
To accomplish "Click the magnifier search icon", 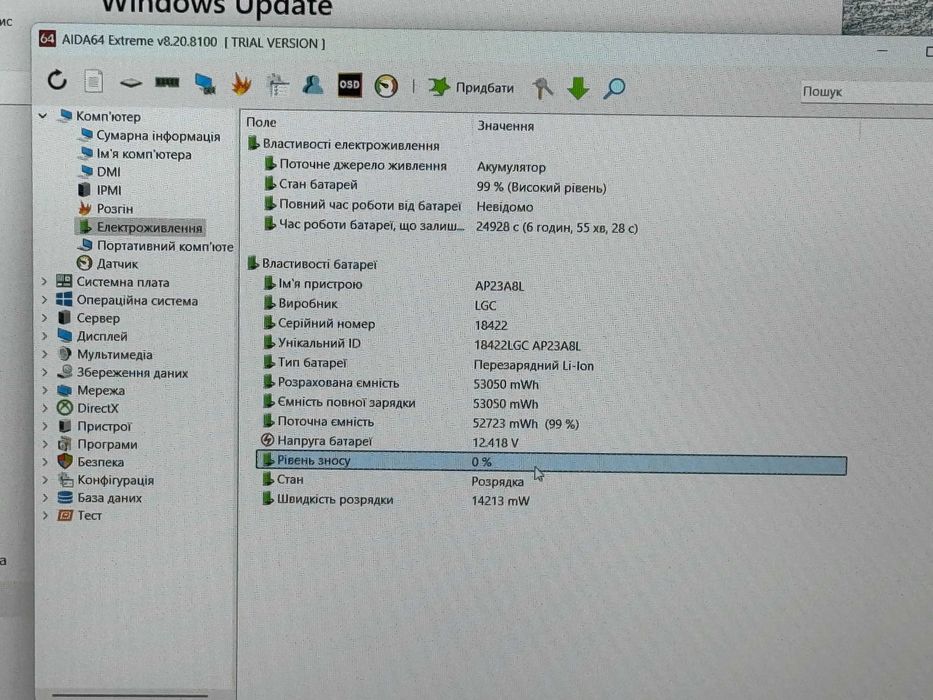I will point(614,88).
